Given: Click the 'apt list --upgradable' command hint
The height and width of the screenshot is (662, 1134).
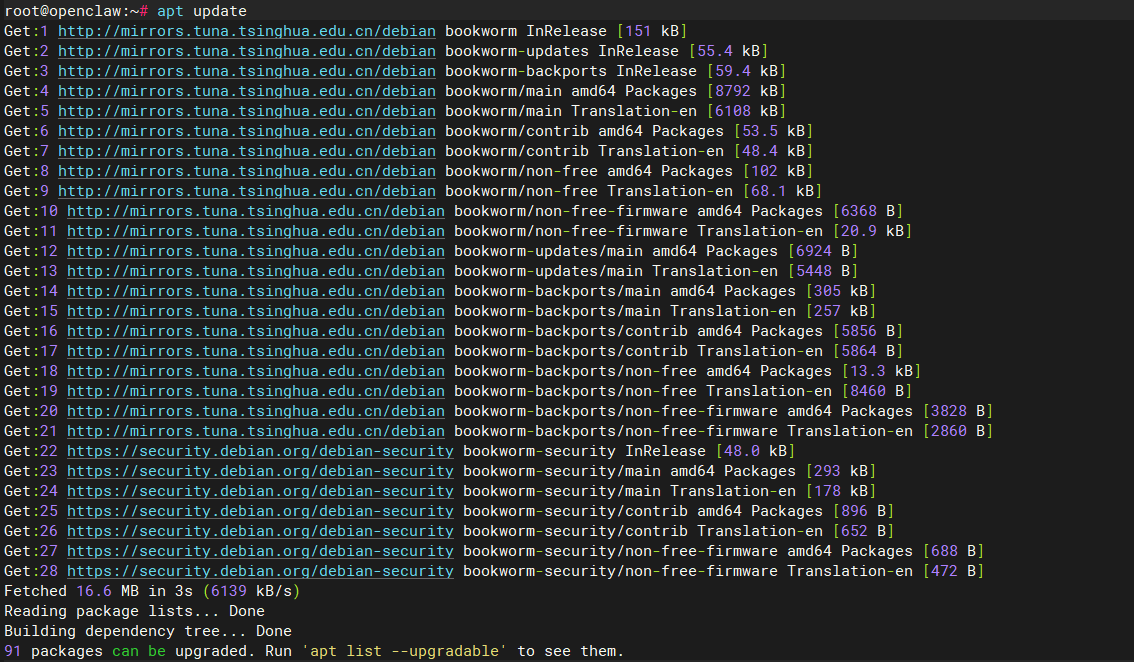Looking at the screenshot, I should pos(404,651).
